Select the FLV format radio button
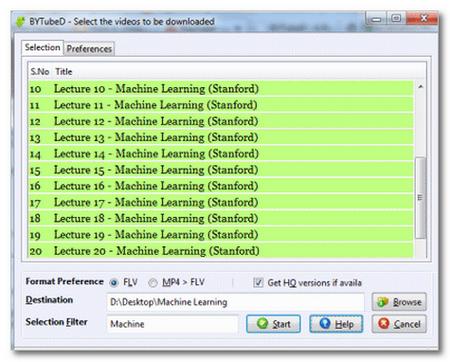This screenshot has width=450, height=362. pyautogui.click(x=114, y=283)
